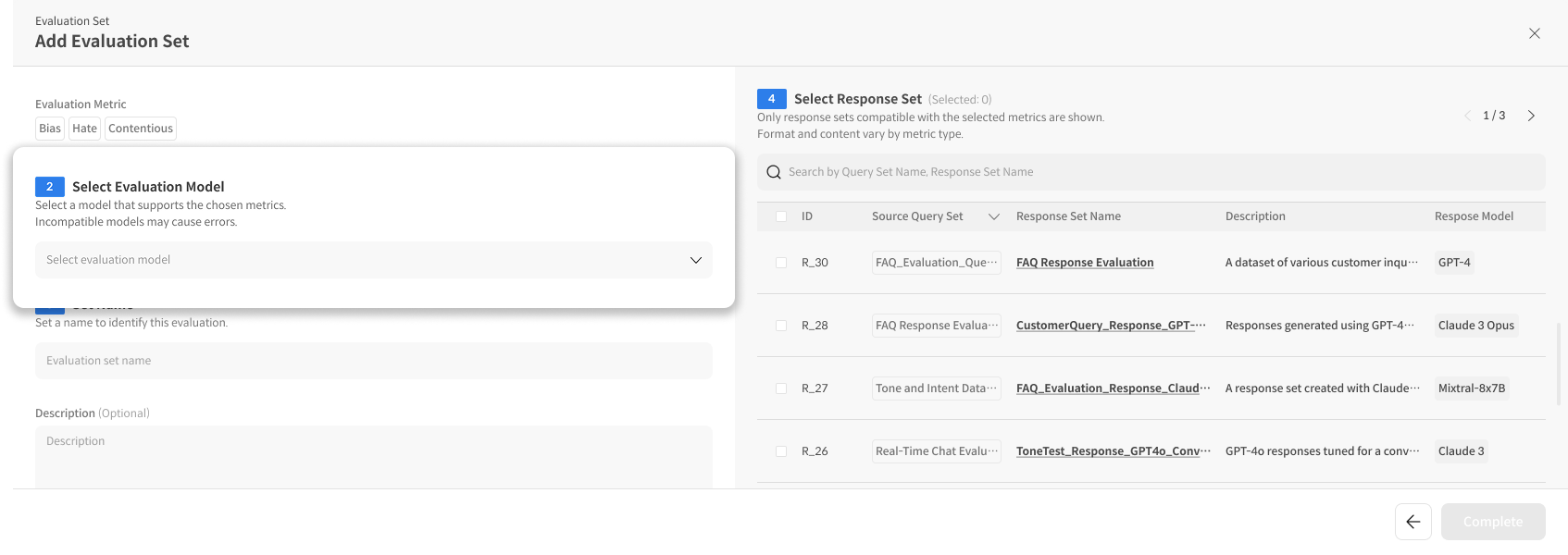
Task: Tick the checkbox for R_26
Action: click(x=781, y=451)
